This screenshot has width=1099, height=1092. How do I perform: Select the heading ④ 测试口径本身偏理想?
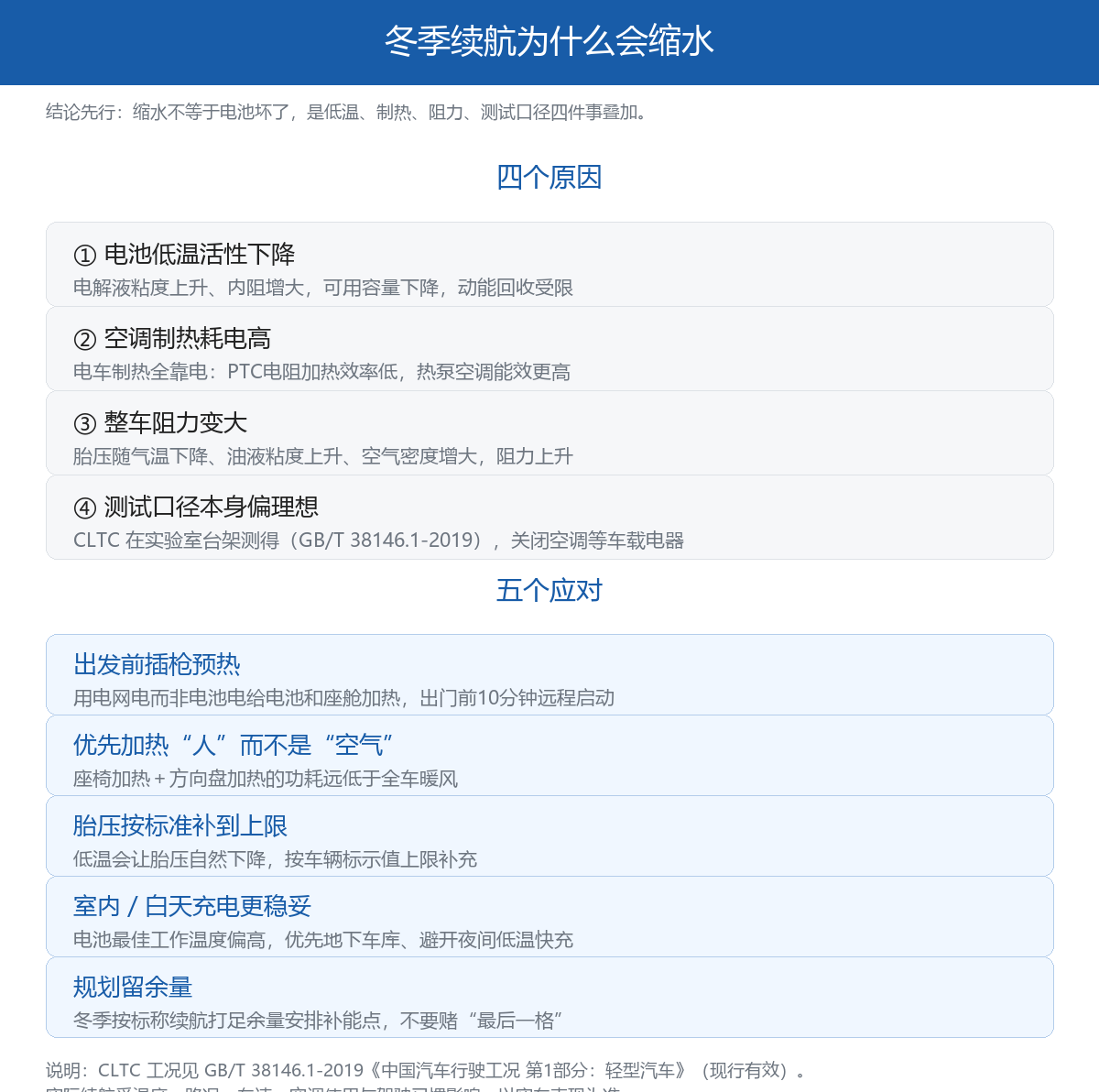tap(196, 507)
